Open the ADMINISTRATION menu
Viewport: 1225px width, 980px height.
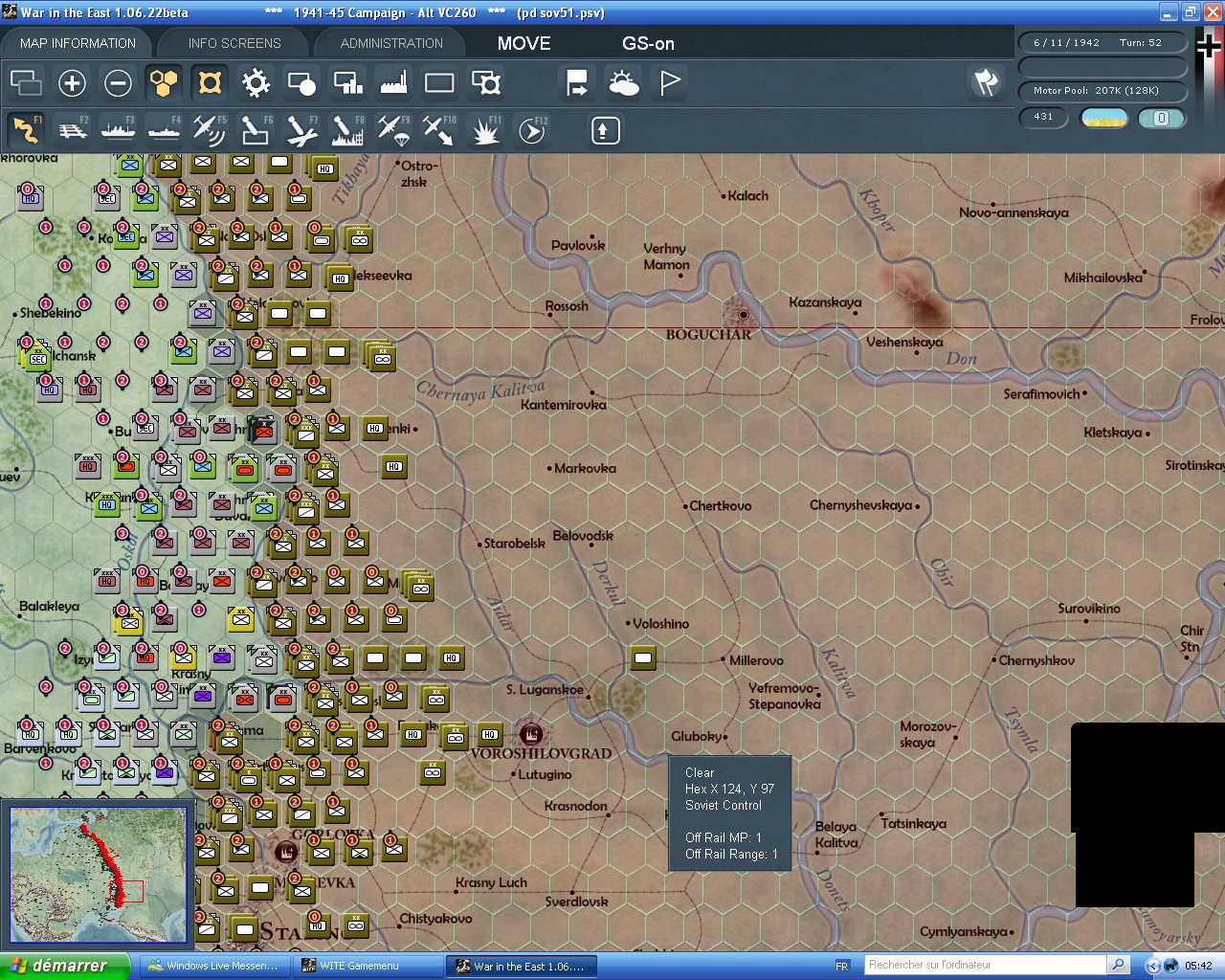pos(390,42)
